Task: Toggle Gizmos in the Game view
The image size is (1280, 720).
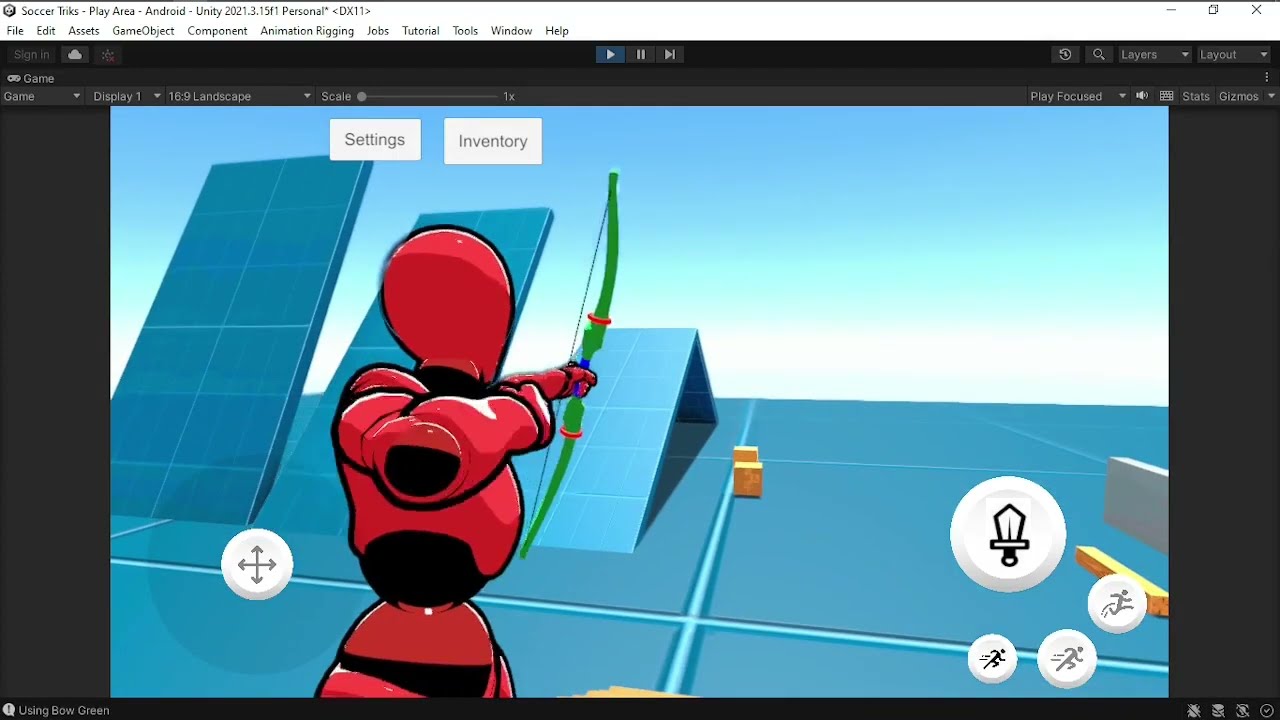Action: click(1239, 96)
